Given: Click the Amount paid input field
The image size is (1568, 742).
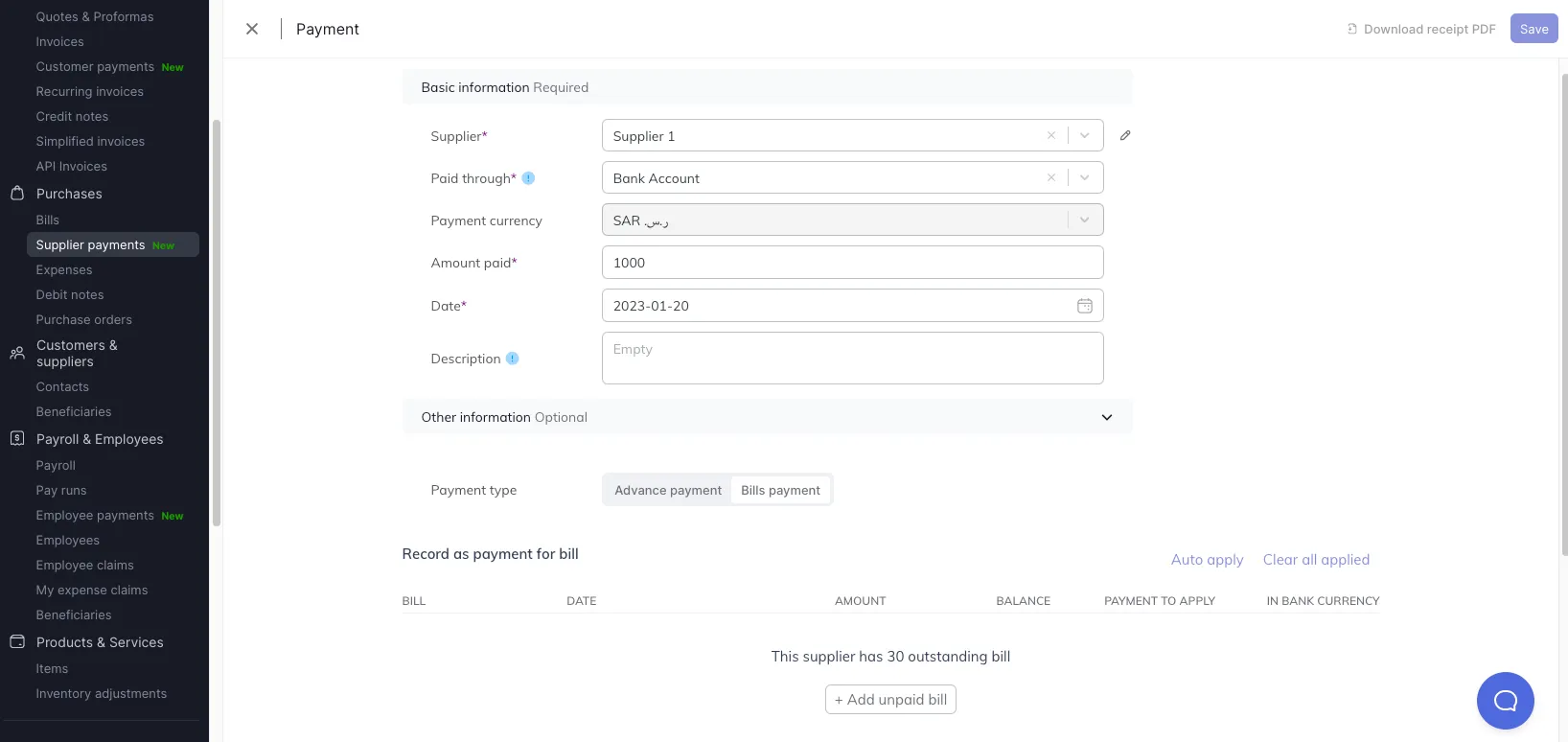Looking at the screenshot, I should 851,262.
